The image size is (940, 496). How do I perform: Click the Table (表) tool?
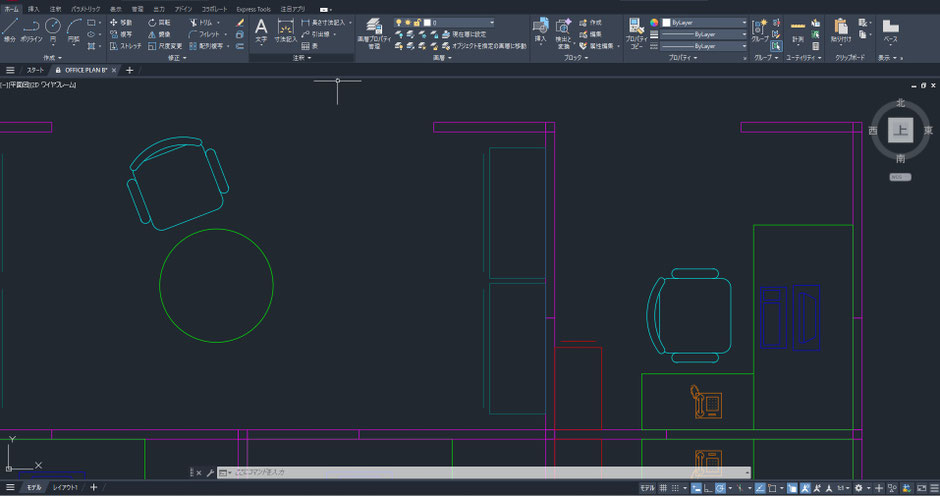[309, 46]
